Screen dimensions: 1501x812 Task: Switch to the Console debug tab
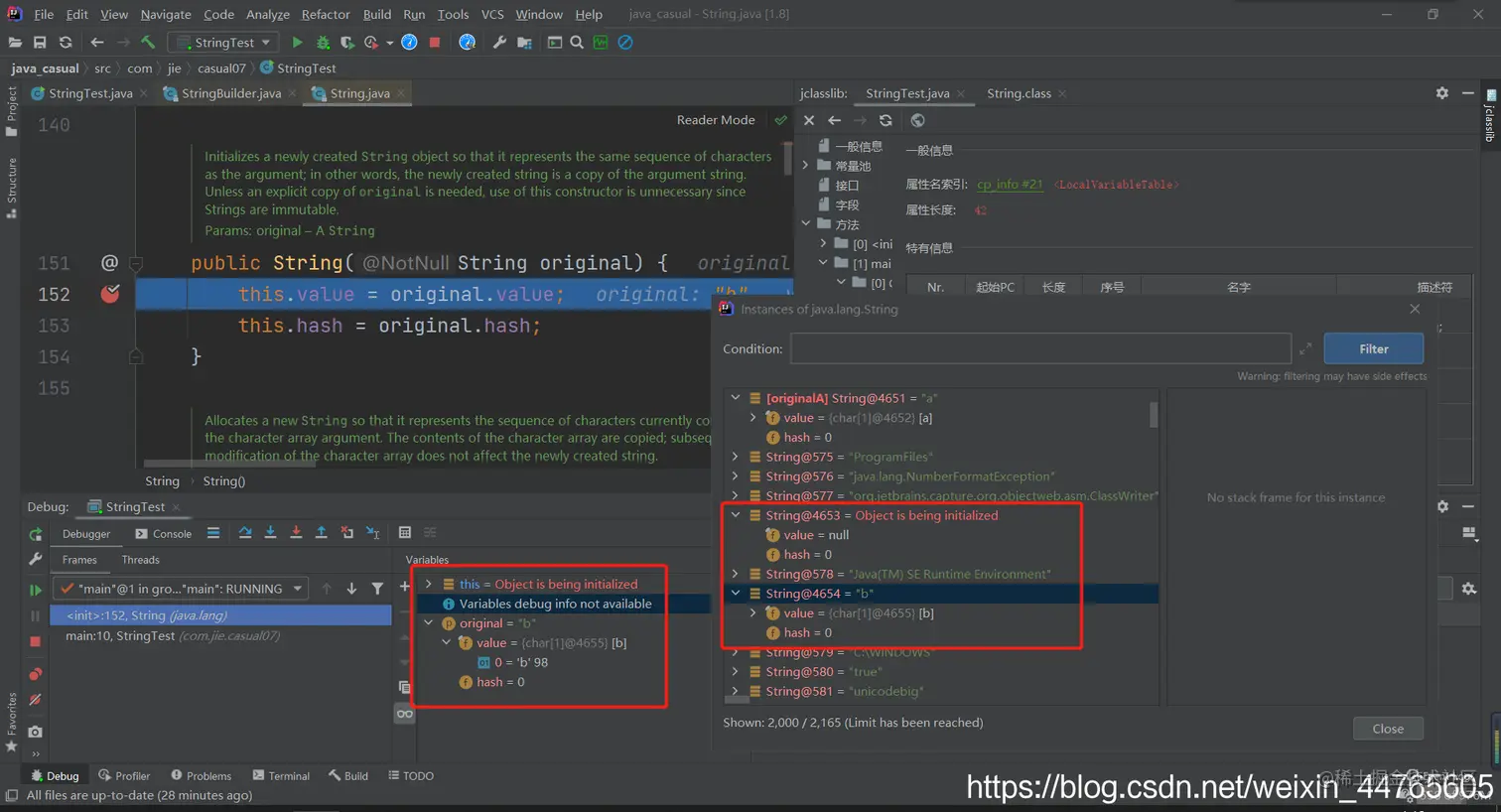point(163,534)
